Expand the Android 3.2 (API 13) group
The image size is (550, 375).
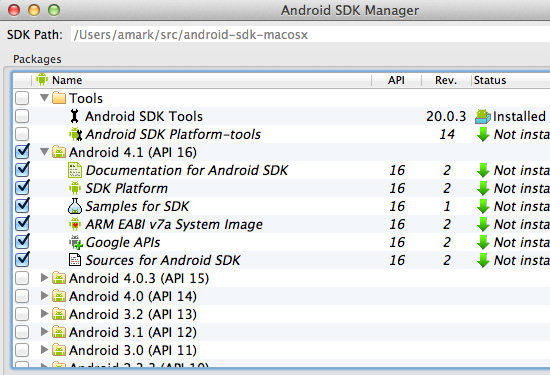point(44,313)
